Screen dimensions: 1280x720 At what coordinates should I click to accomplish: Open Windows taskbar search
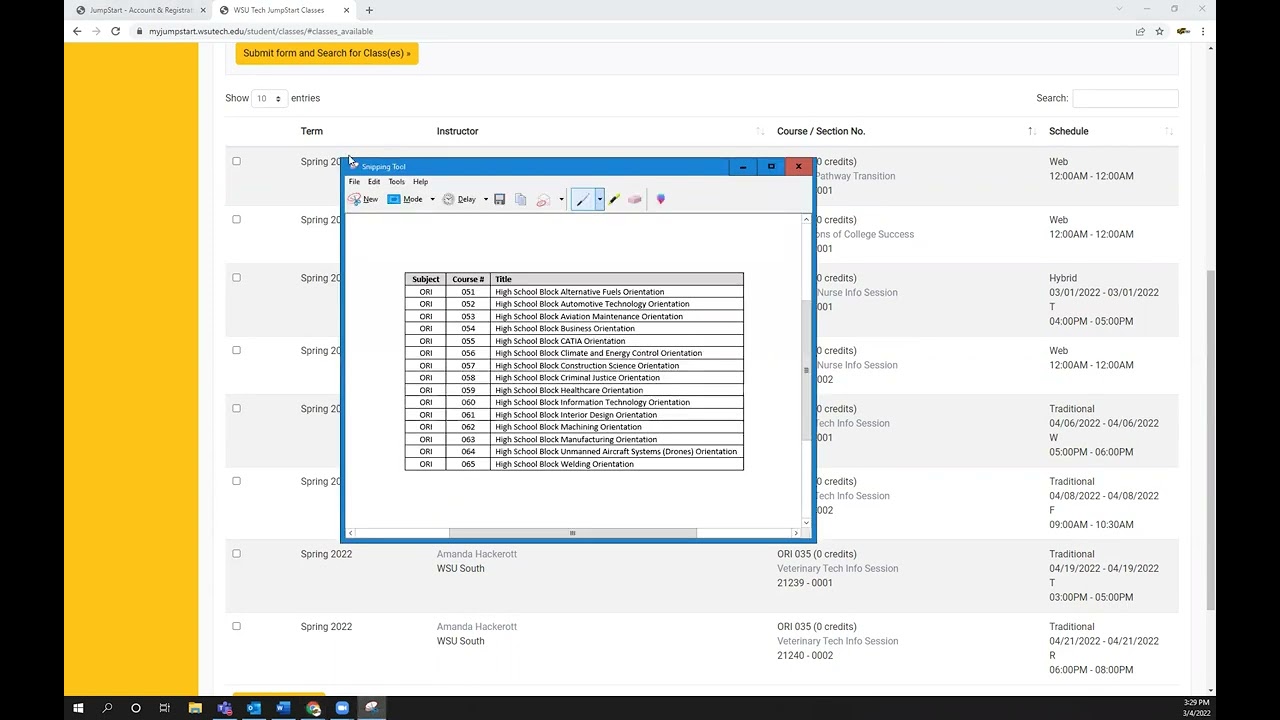[107, 708]
